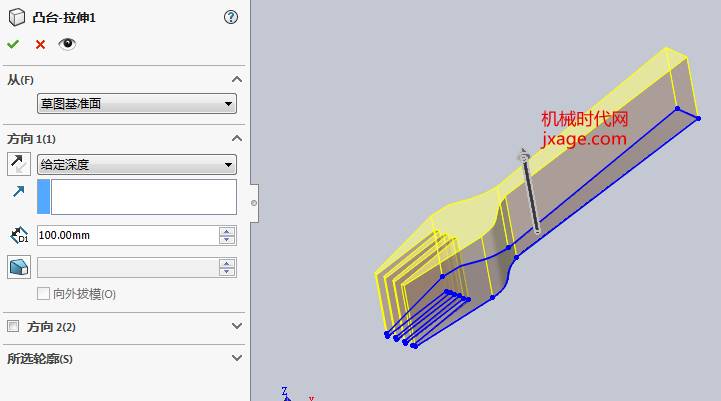This screenshot has width=721, height=401.
Task: Click the reverse direction icon
Action: click(x=19, y=164)
